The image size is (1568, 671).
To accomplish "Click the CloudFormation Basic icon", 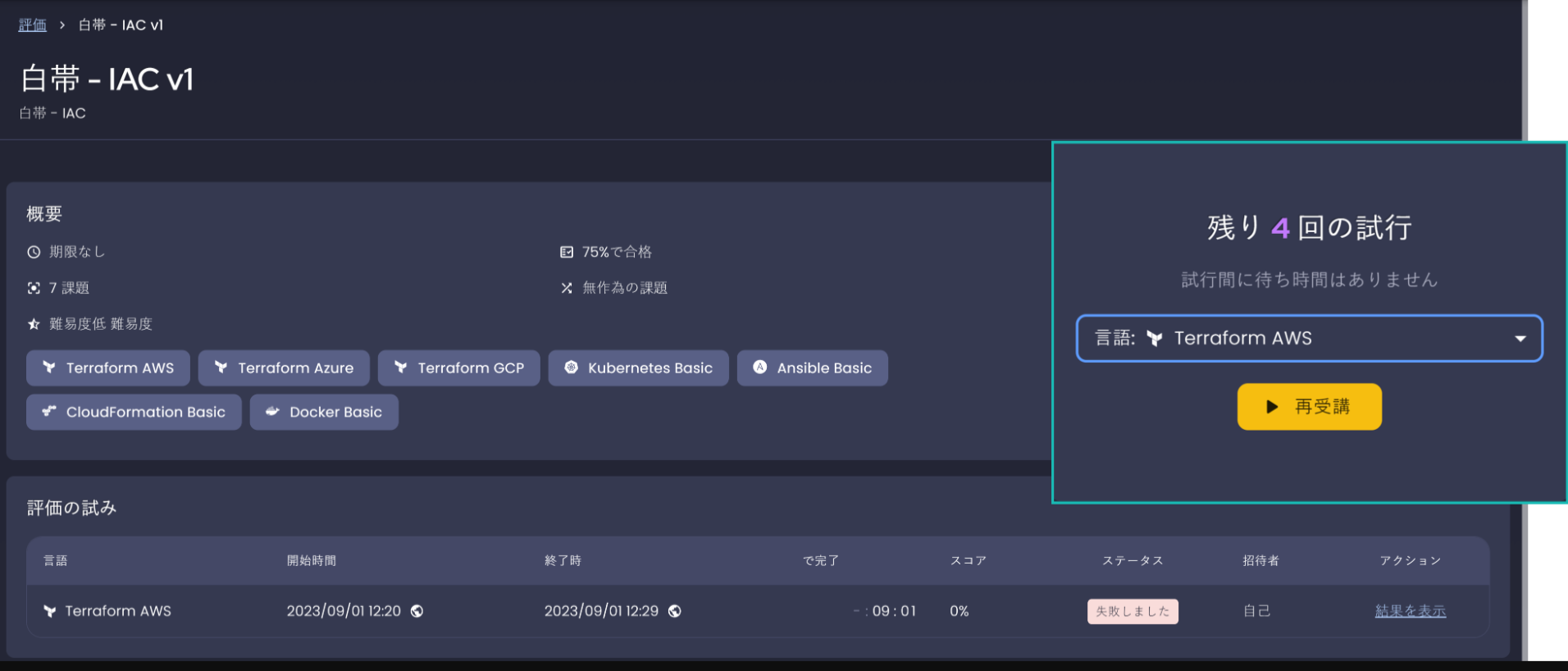I will pos(49,412).
